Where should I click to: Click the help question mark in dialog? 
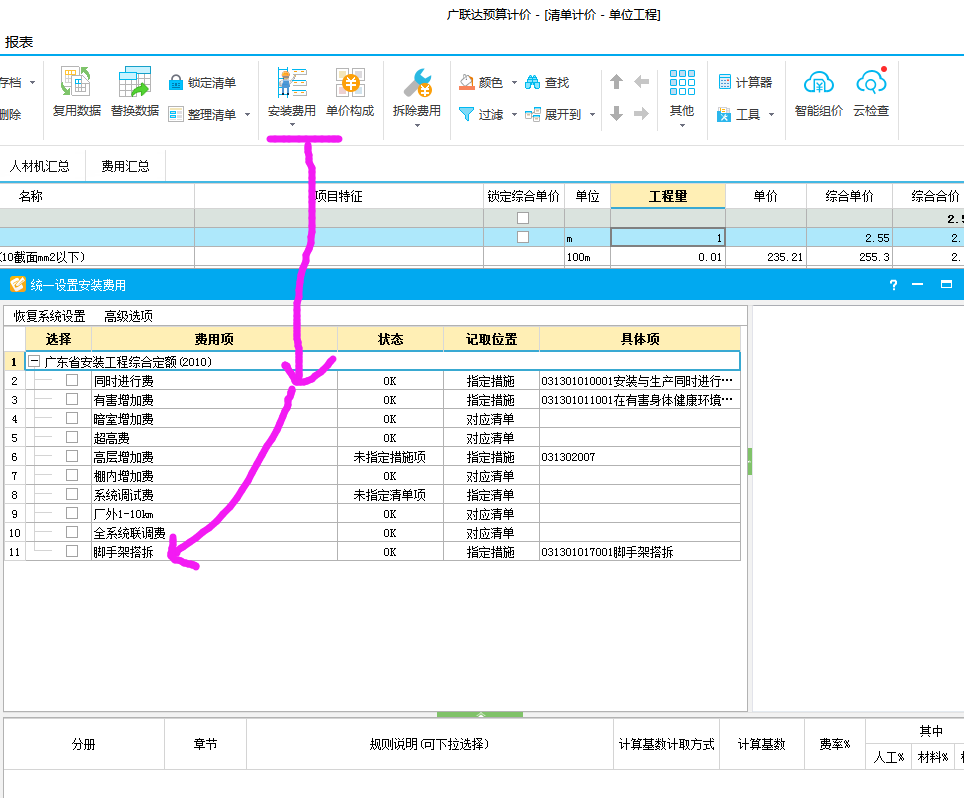[x=893, y=285]
